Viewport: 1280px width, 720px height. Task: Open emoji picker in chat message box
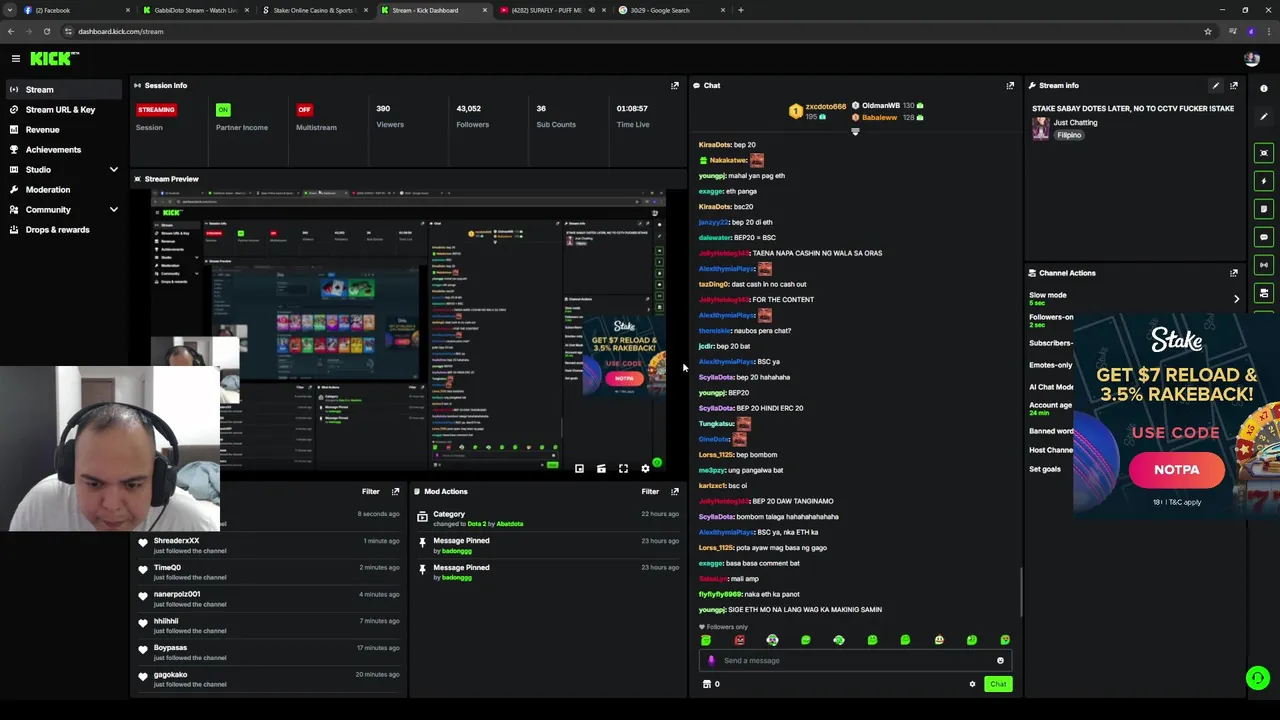pos(1000,661)
